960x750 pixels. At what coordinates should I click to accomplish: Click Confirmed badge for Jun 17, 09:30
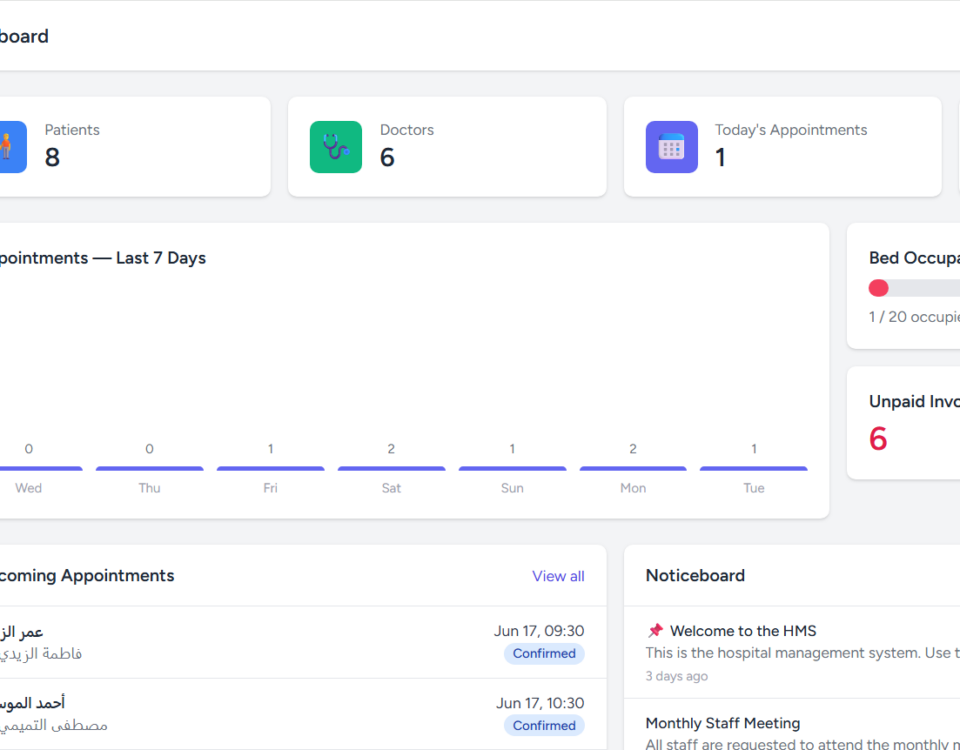coord(544,653)
